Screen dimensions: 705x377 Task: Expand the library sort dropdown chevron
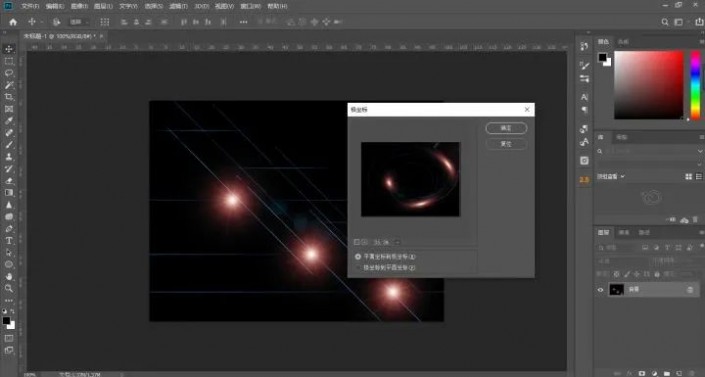pyautogui.click(x=623, y=177)
